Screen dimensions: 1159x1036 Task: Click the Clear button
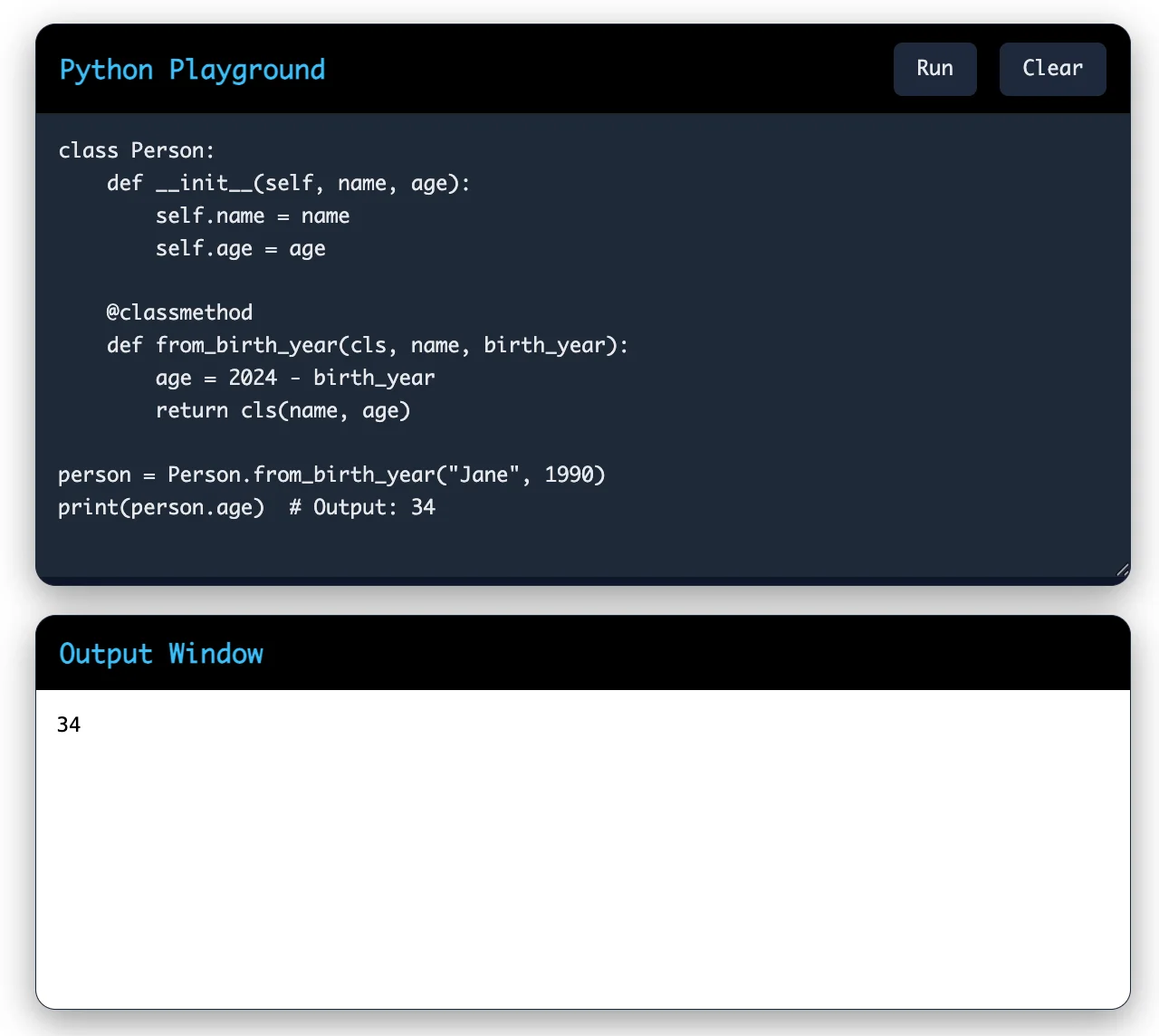click(1052, 69)
